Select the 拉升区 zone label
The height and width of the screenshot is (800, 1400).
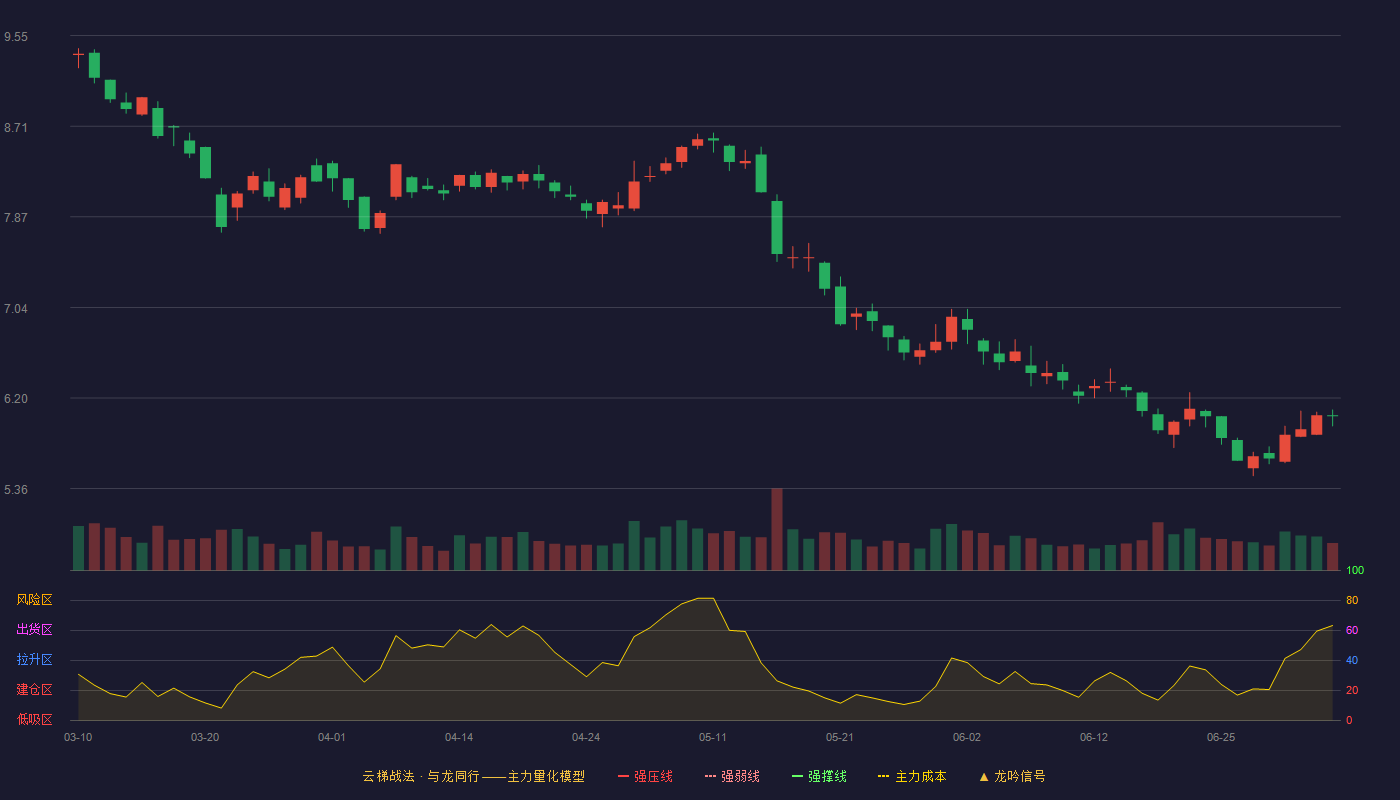pyautogui.click(x=34, y=660)
